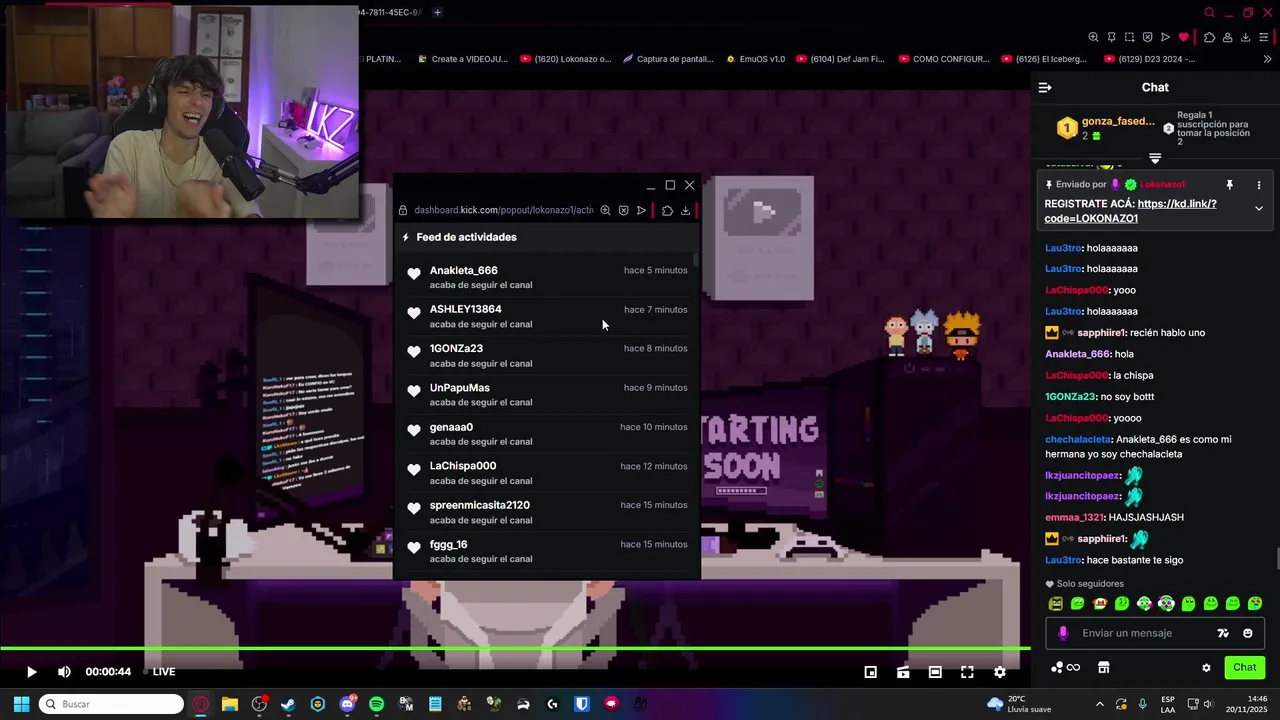1280x720 pixels.
Task: Click the taskbar Buscar search box
Action: point(111,704)
